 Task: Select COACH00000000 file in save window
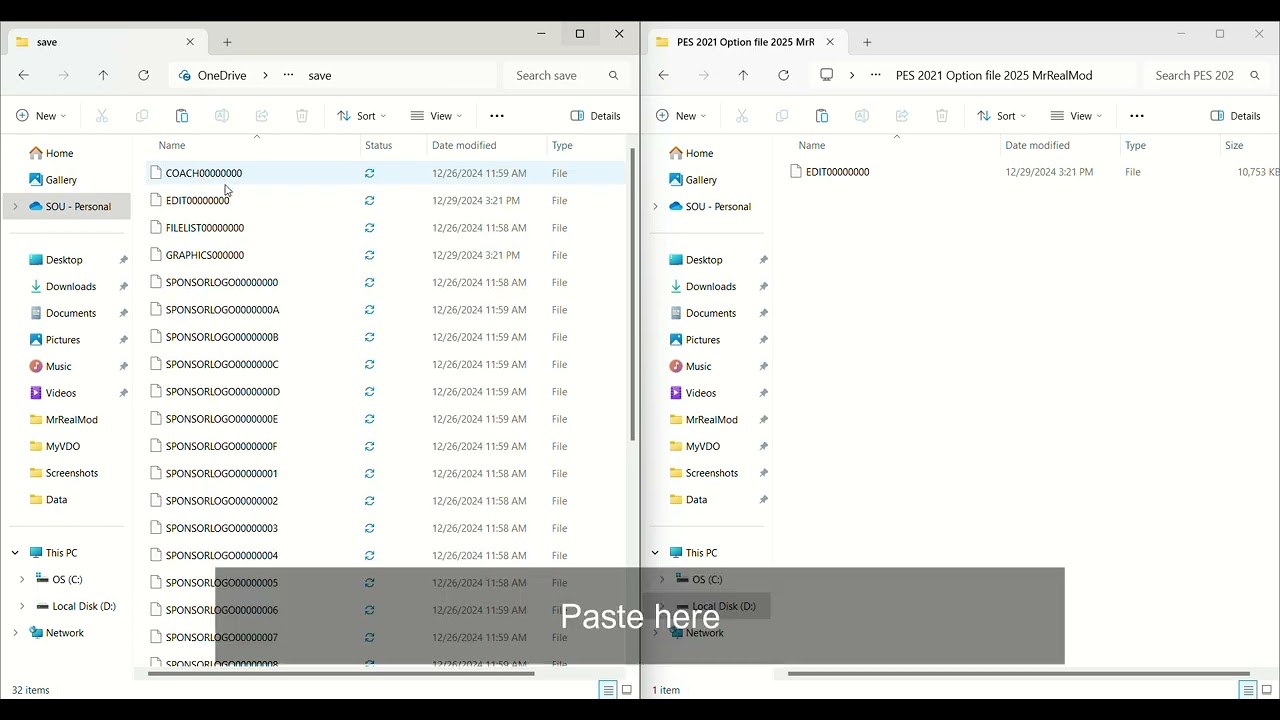pyautogui.click(x=386, y=173)
